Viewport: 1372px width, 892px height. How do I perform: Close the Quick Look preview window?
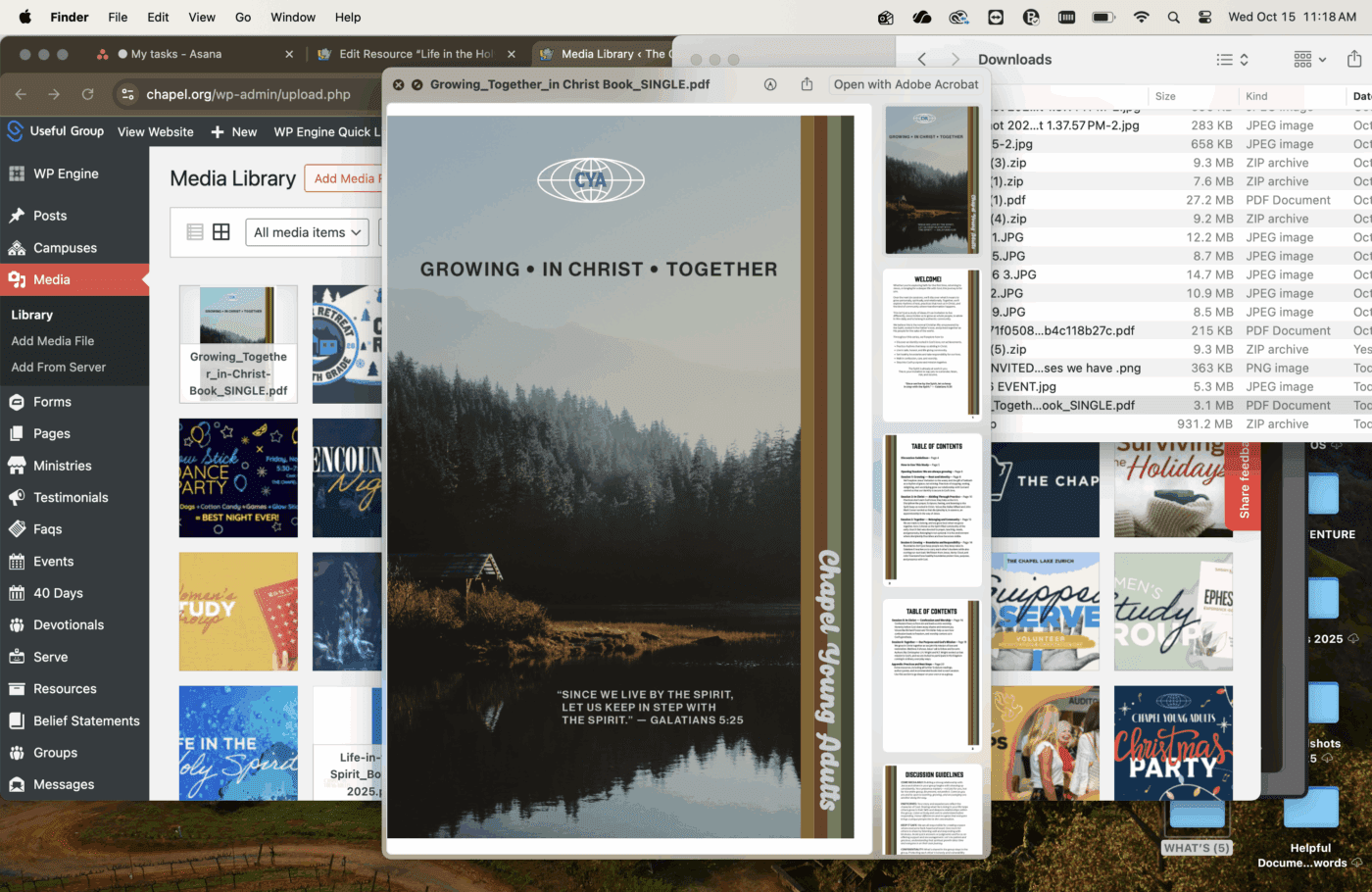point(399,85)
